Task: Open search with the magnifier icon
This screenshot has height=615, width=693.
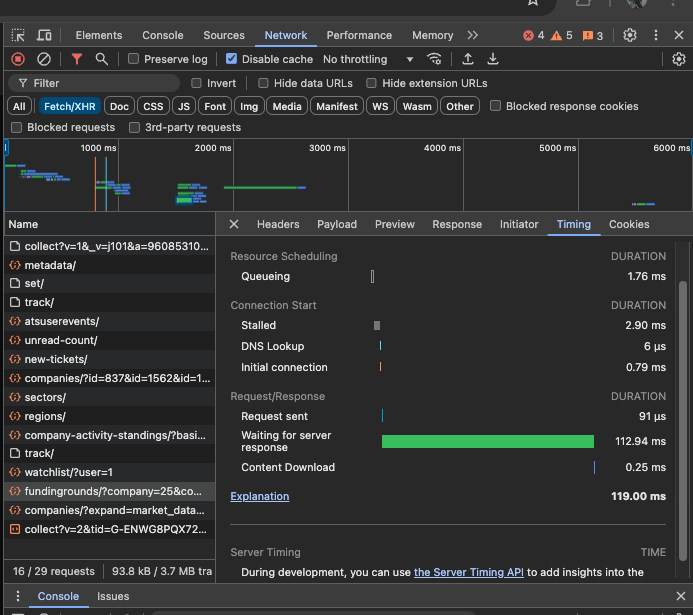Action: 101,59
